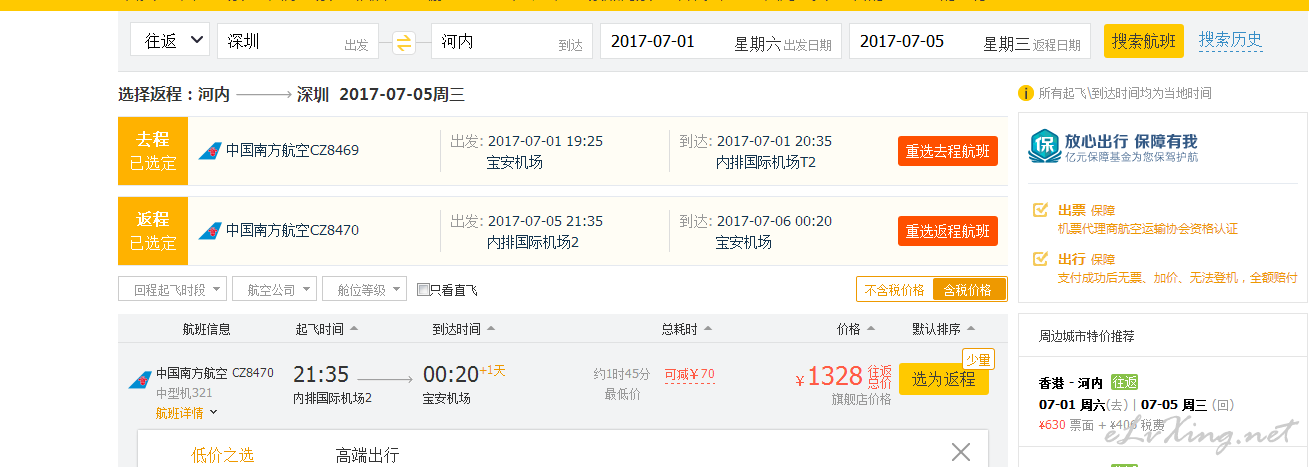Viewport: 1309px width, 467px height.
Task: Click the 搜索航班 button
Action: [x=1144, y=41]
